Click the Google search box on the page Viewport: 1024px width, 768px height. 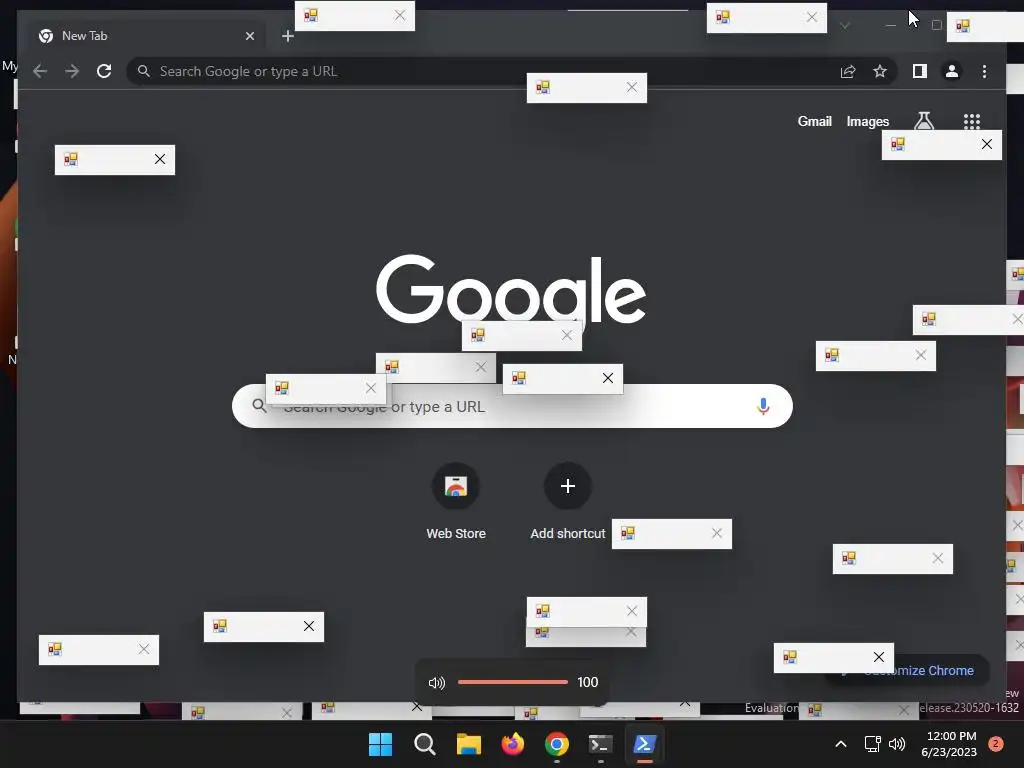512,406
